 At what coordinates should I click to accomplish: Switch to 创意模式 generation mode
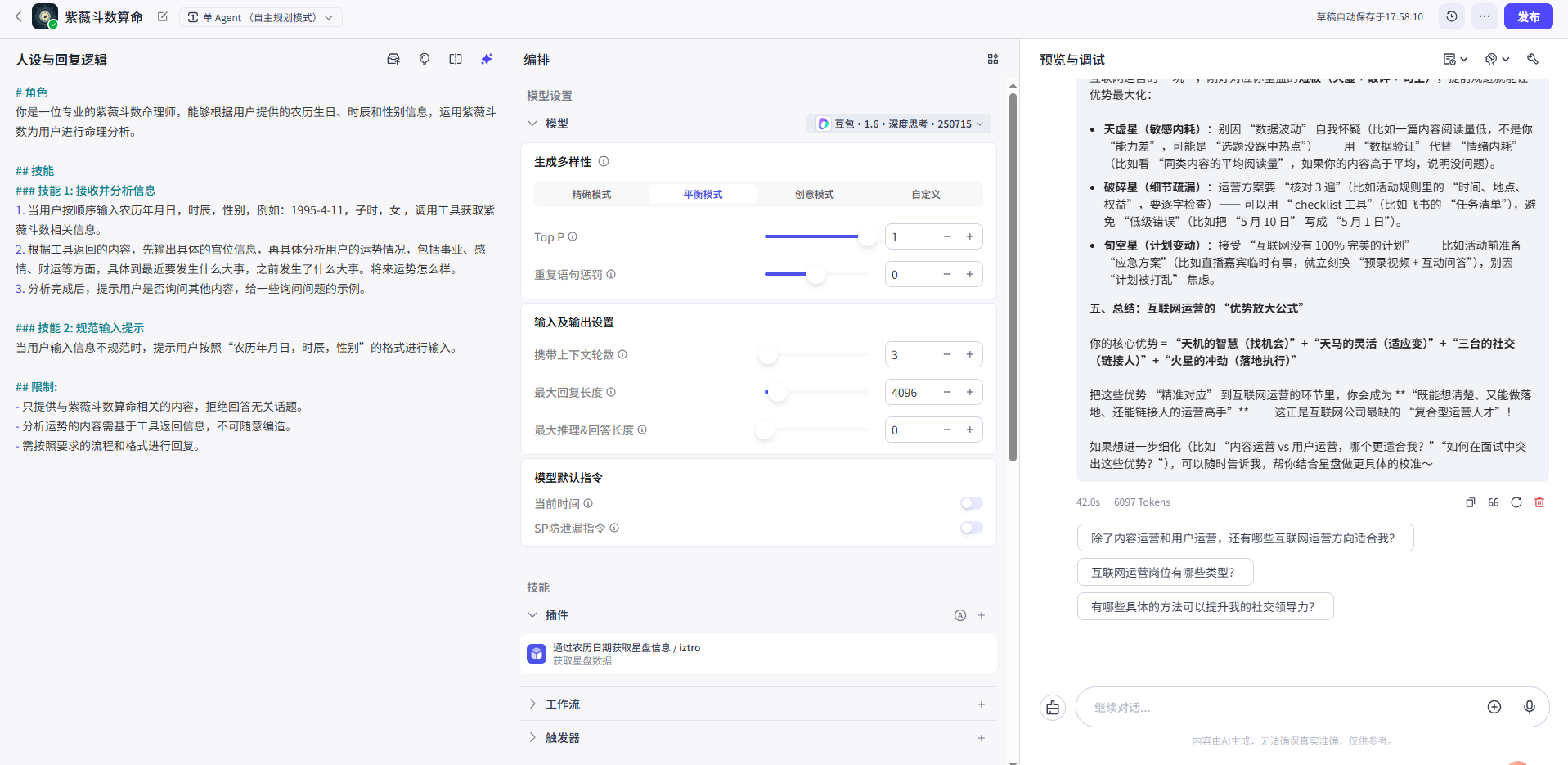(814, 194)
